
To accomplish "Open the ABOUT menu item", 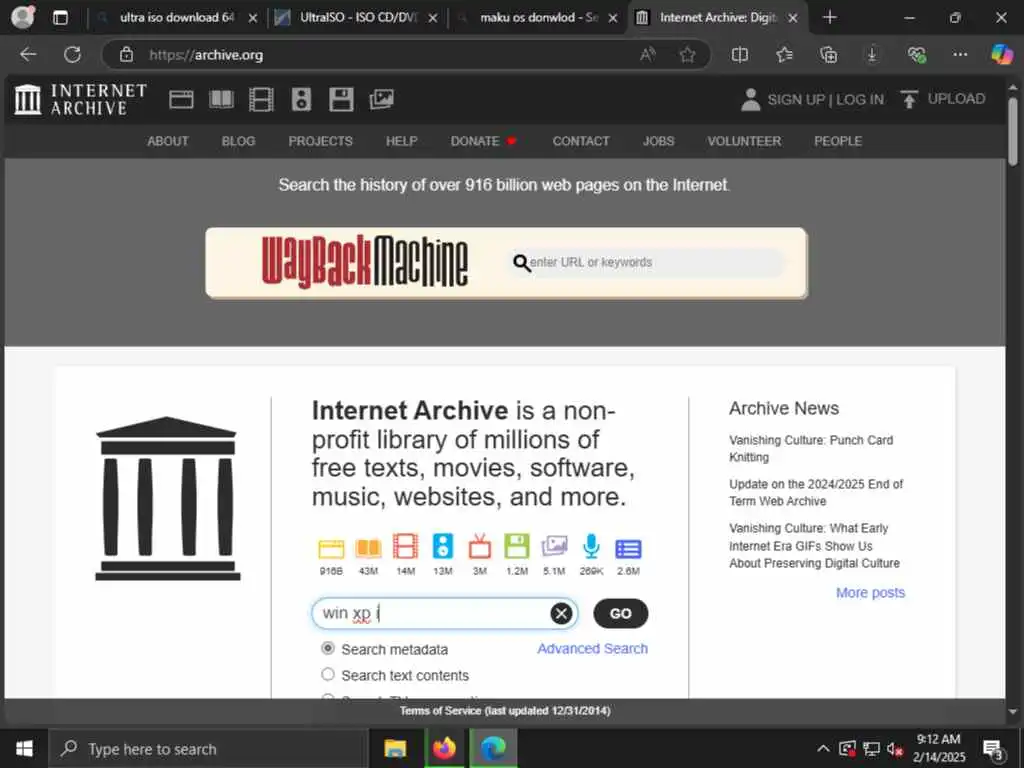I will [168, 141].
